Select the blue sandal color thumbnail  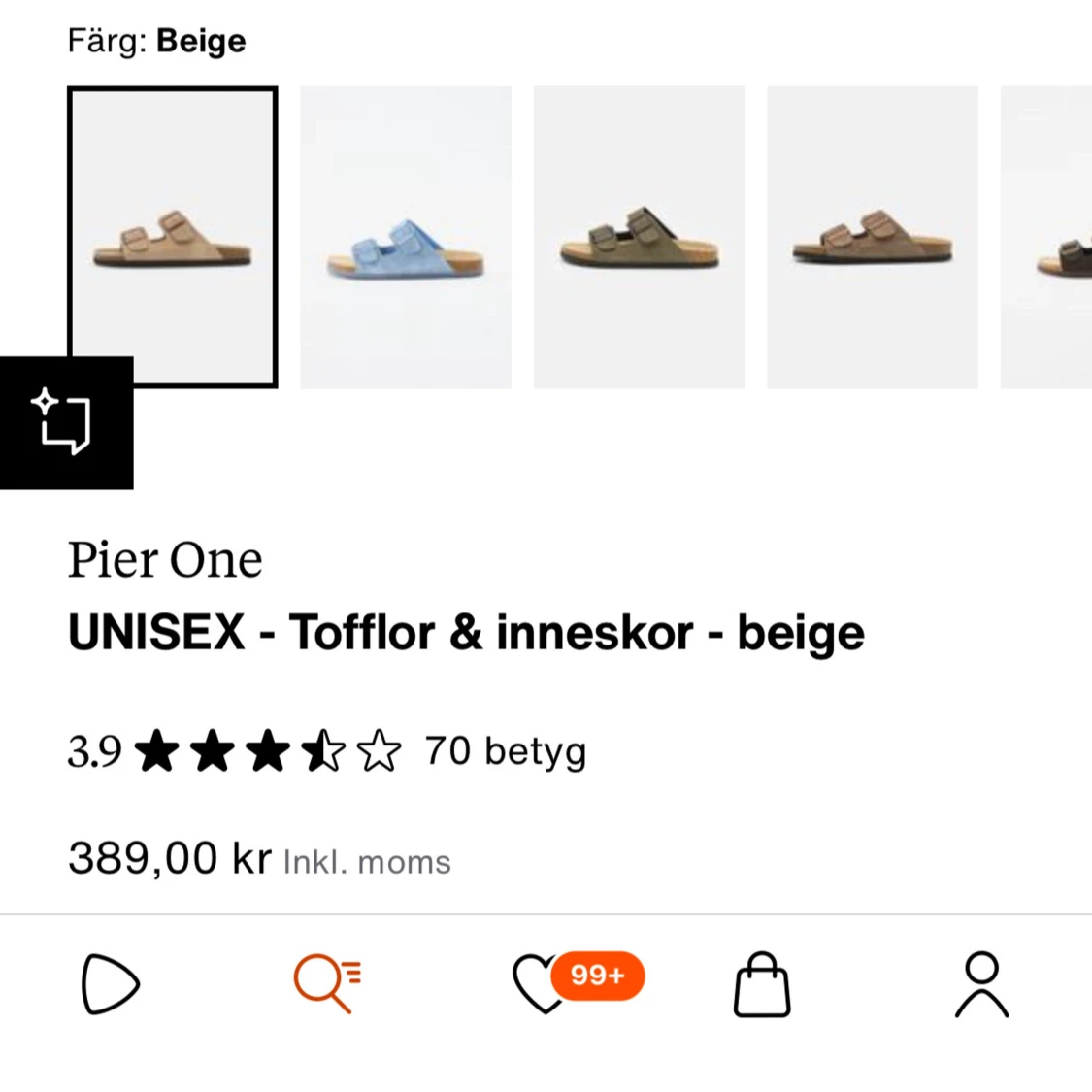pyautogui.click(x=406, y=237)
